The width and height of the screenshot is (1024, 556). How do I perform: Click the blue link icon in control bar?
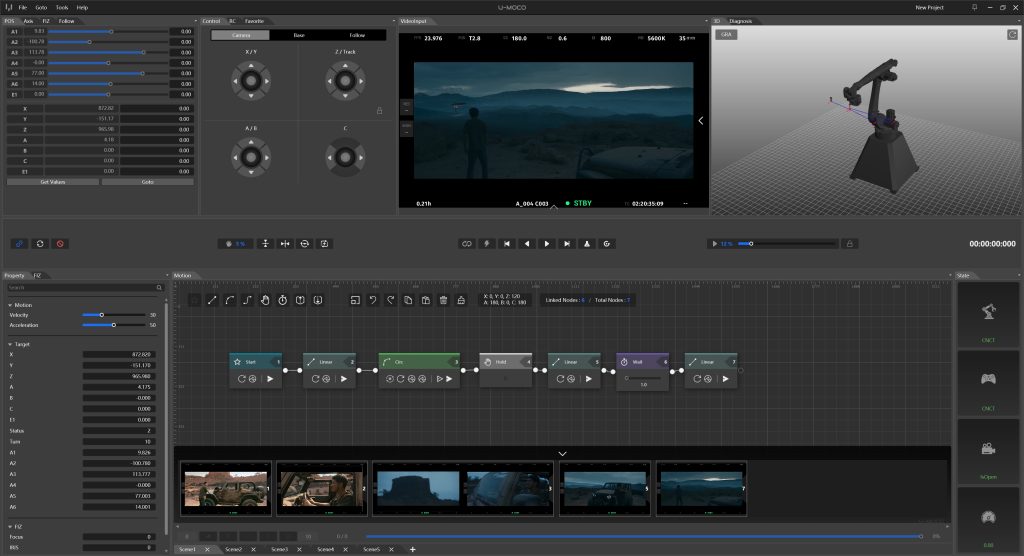[20, 243]
